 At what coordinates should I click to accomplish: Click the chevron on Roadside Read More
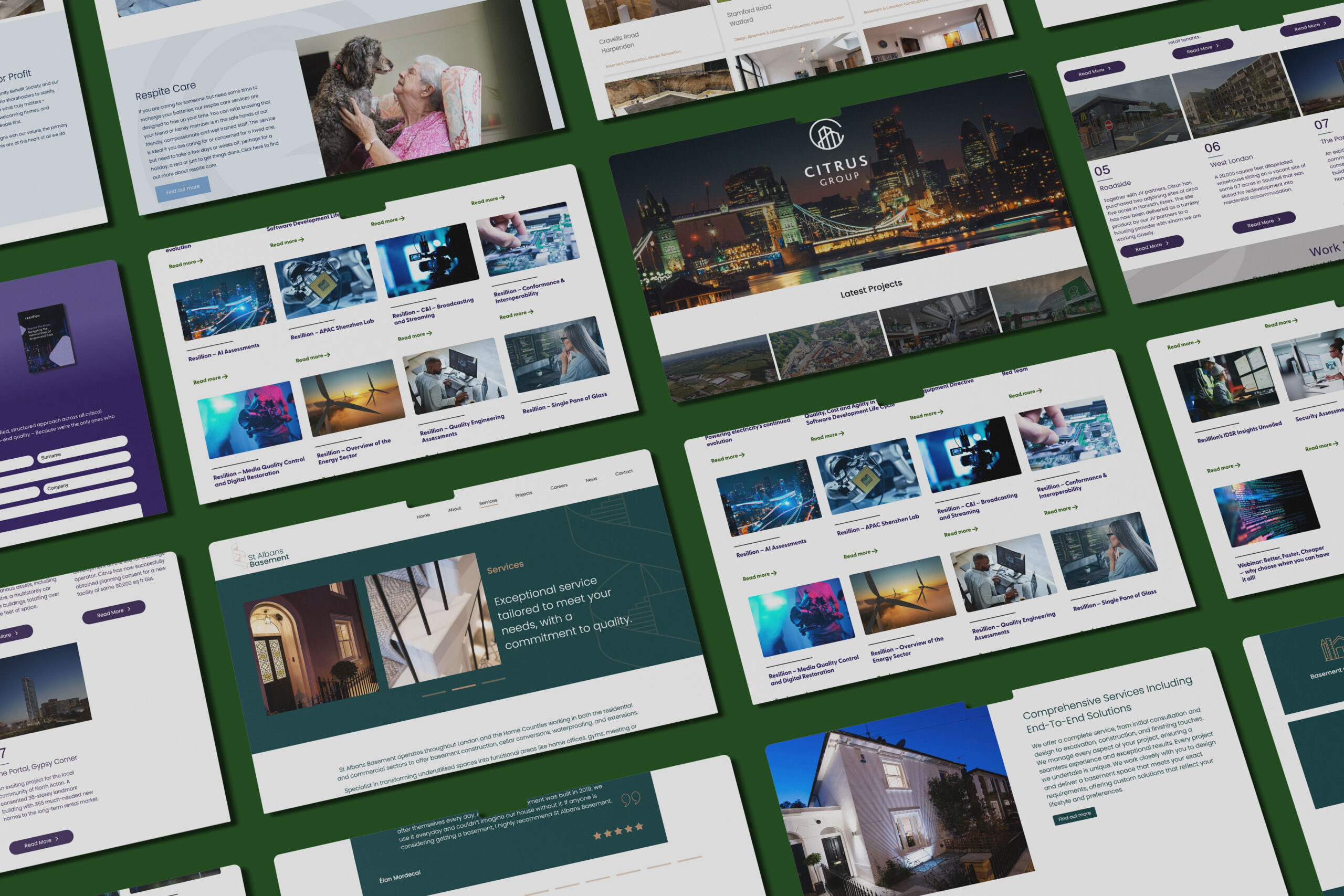click(1167, 244)
